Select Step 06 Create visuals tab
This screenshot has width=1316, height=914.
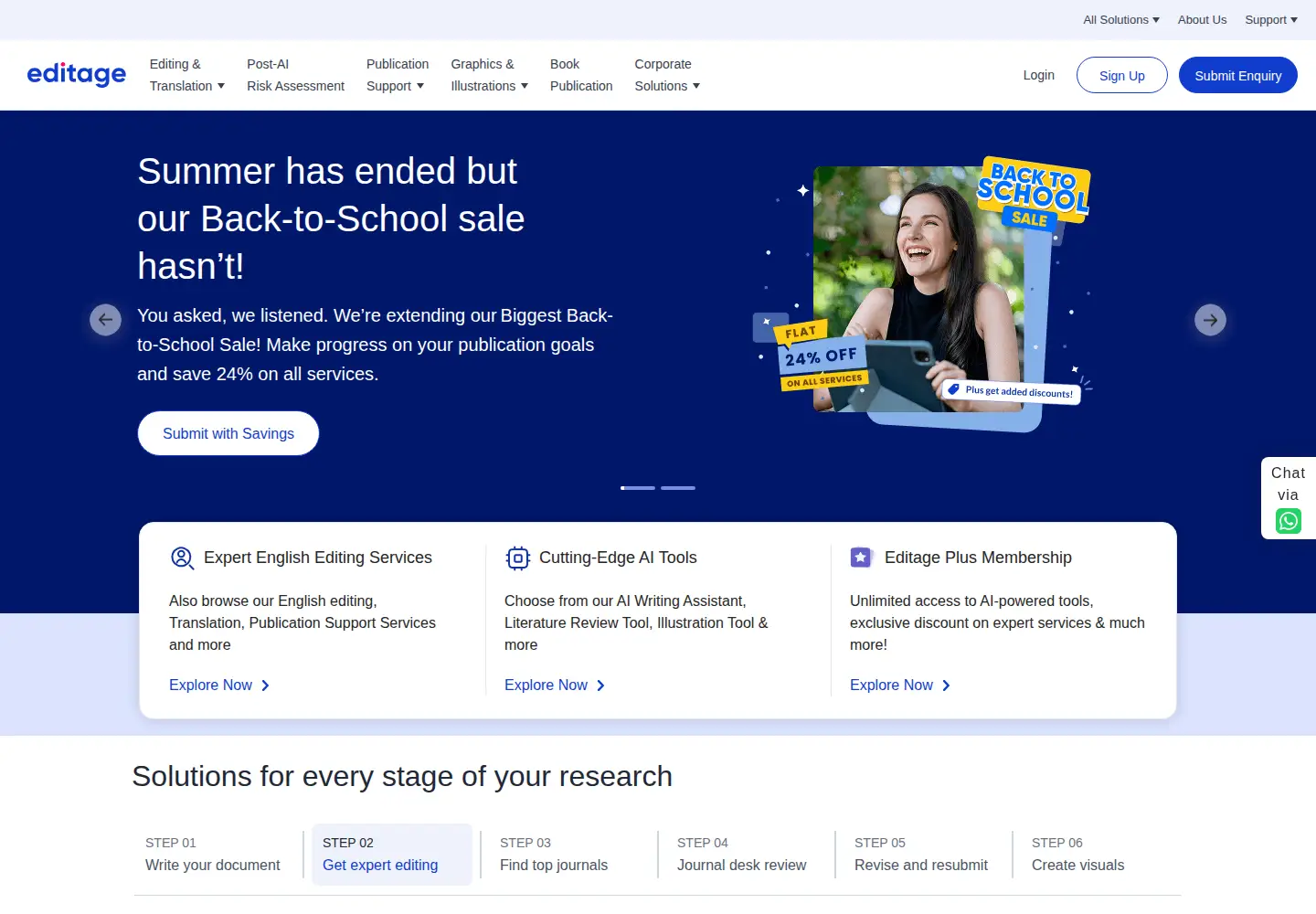(1100, 855)
